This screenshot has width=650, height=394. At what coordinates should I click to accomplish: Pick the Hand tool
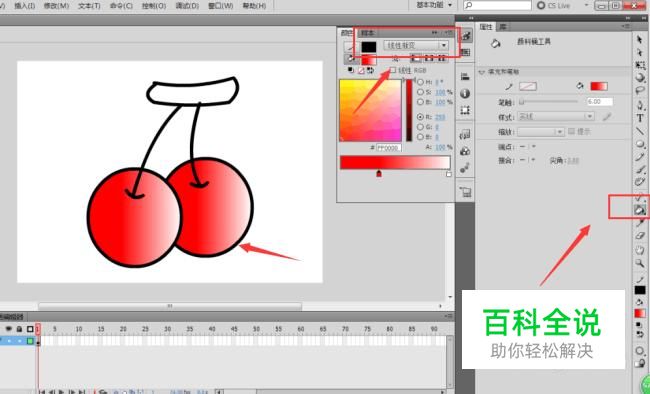640,250
